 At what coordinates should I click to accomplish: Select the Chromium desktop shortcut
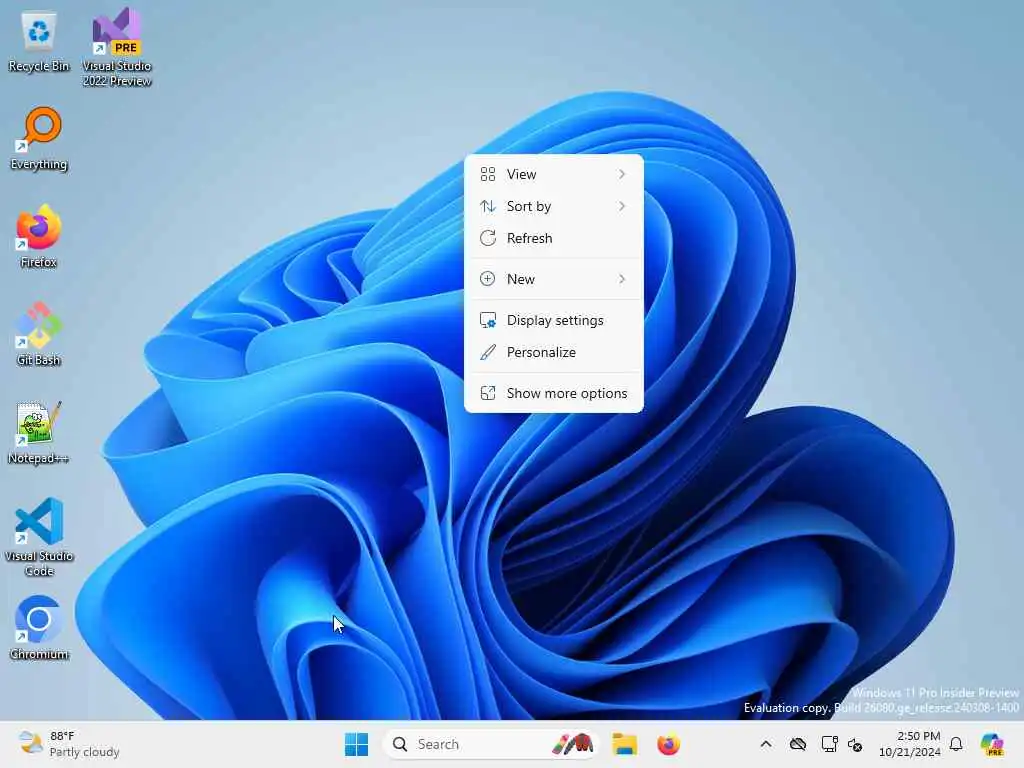point(39,628)
